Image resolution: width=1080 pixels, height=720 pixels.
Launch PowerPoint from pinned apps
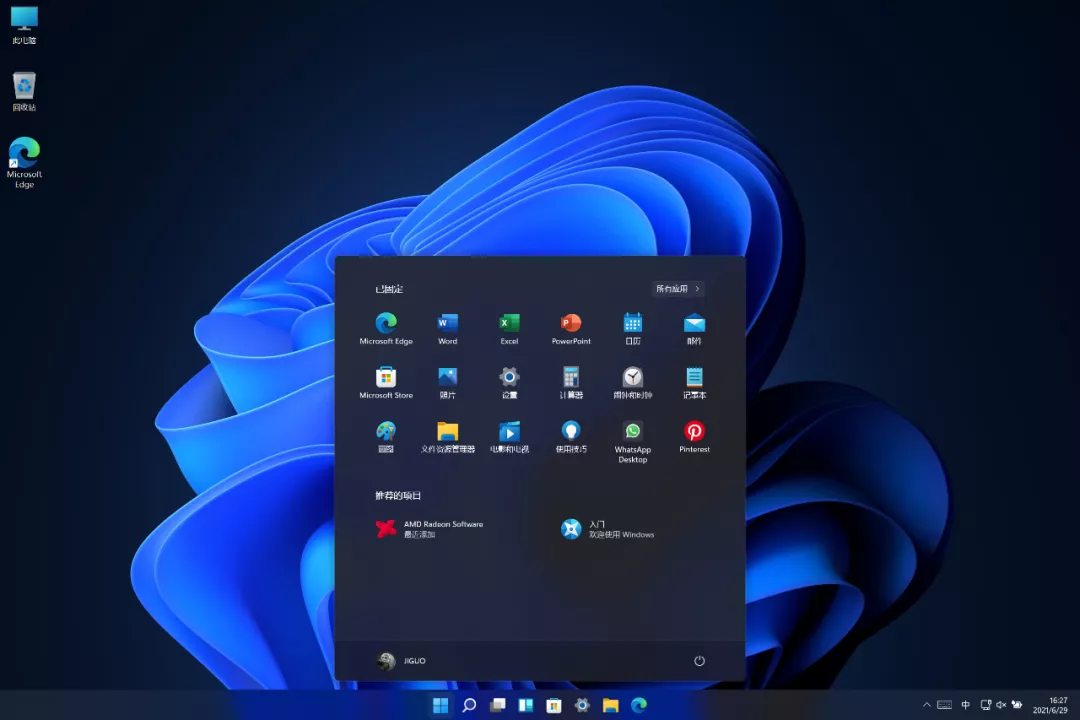(x=571, y=329)
